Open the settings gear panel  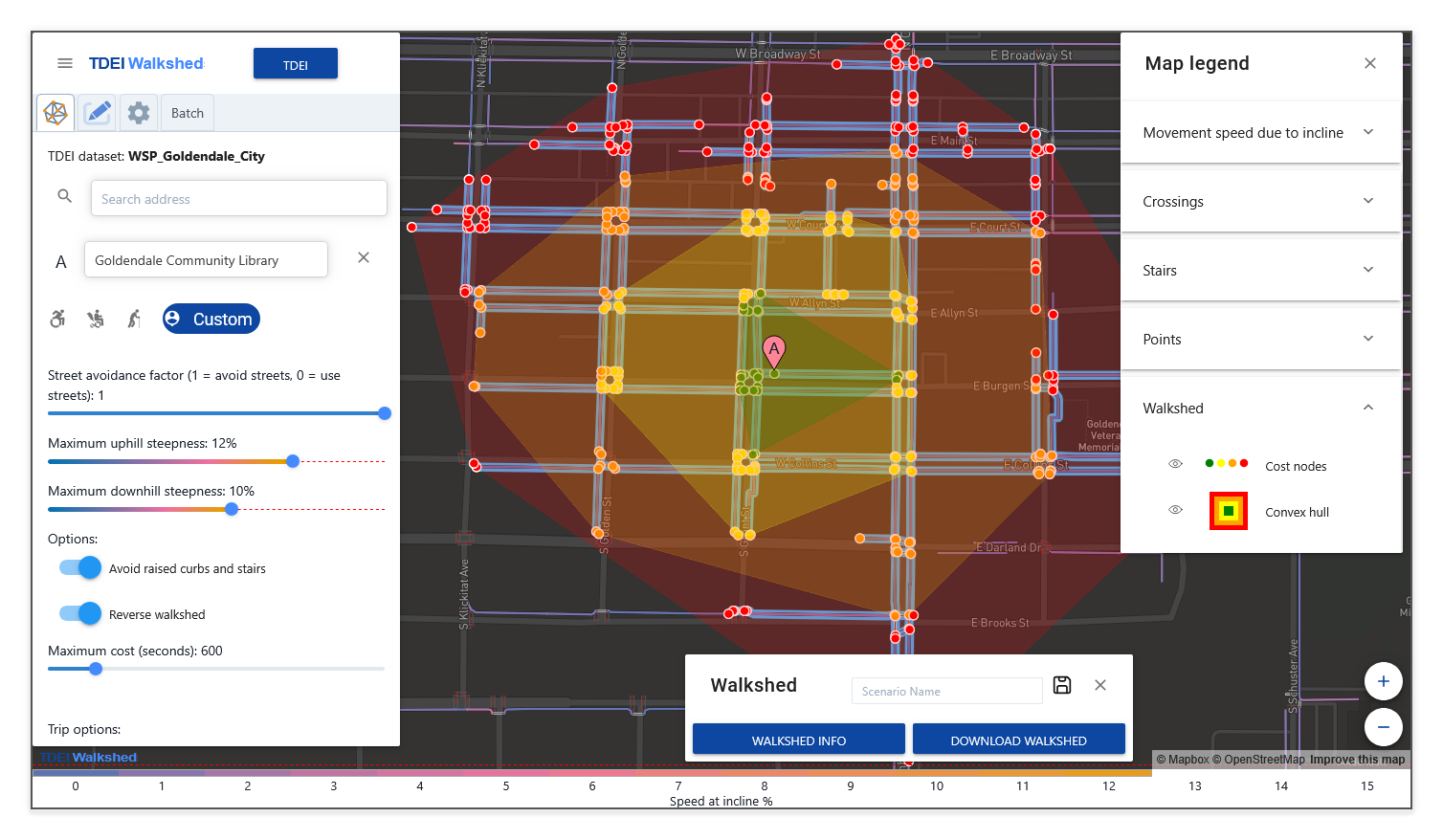[x=138, y=112]
